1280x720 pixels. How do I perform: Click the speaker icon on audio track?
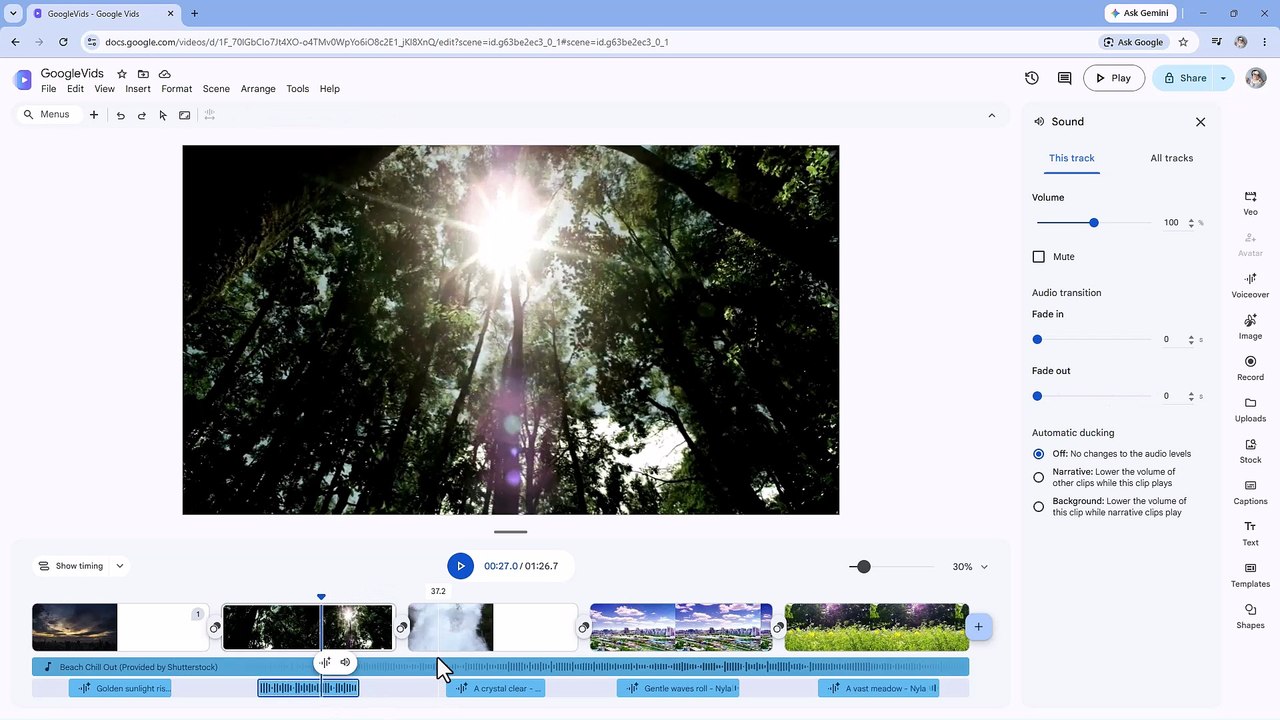point(345,662)
